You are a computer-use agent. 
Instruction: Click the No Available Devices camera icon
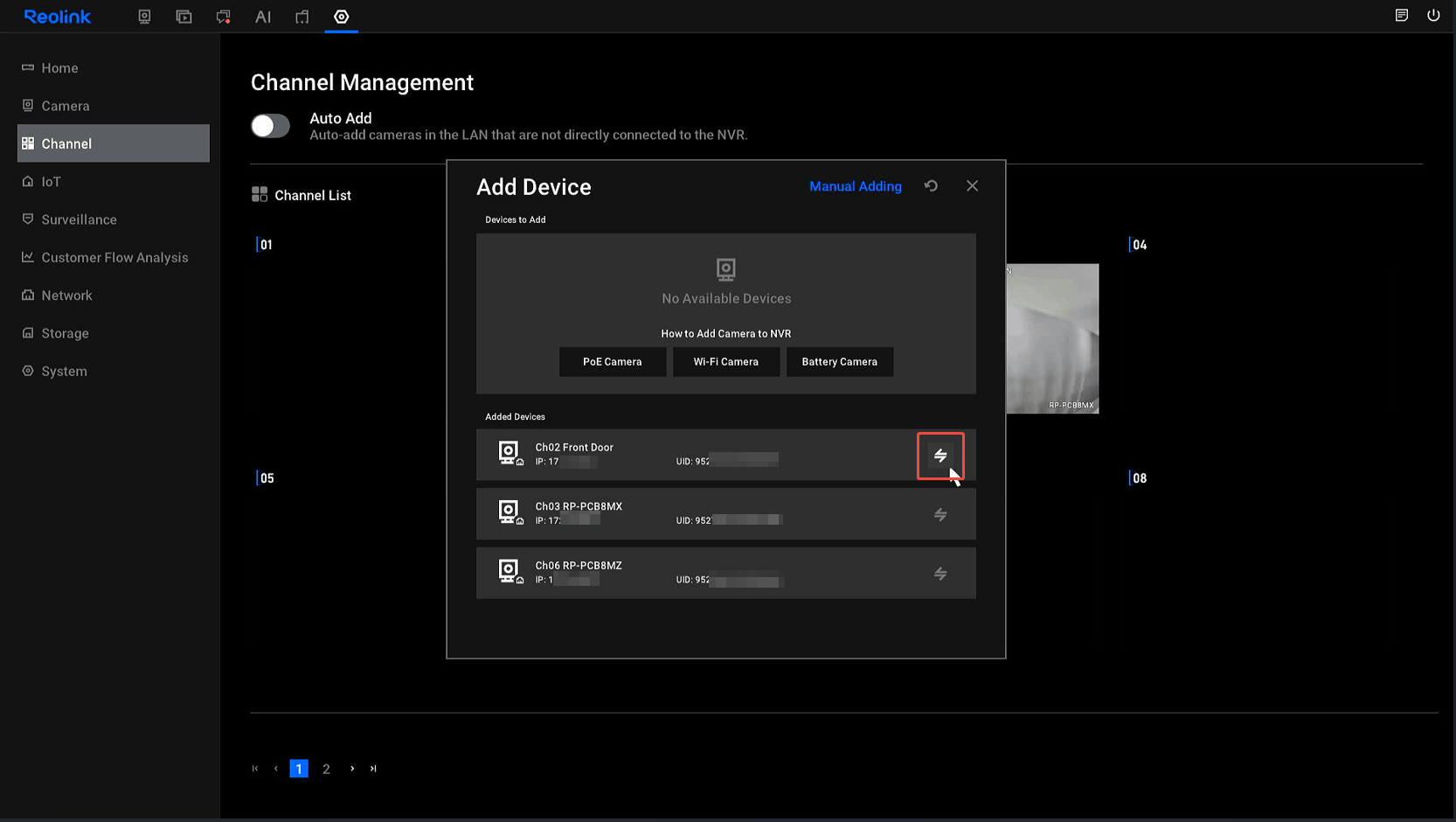pos(726,269)
